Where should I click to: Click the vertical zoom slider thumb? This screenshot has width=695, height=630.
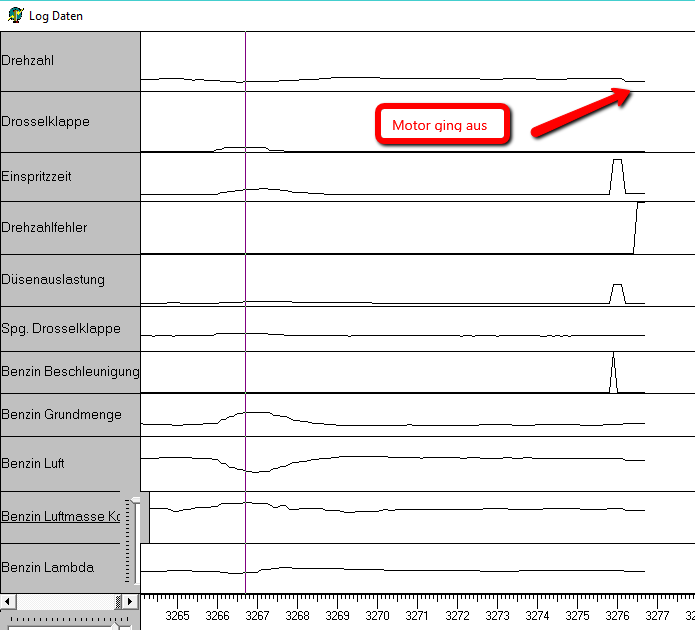[136, 499]
